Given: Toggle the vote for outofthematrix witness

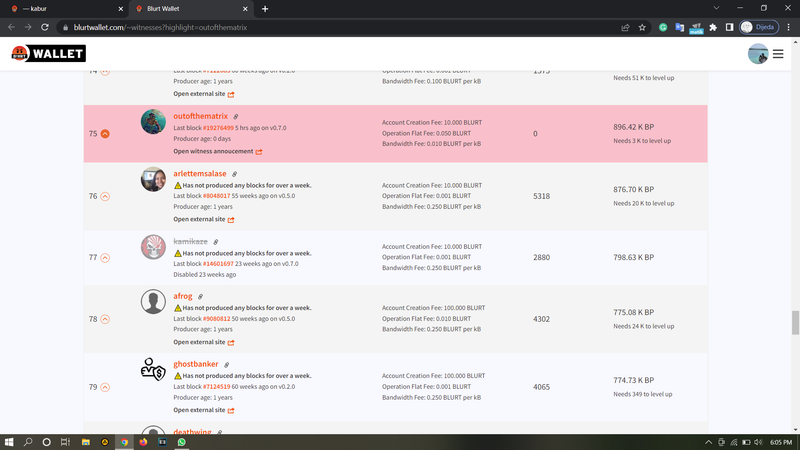Looking at the screenshot, I should pyautogui.click(x=105, y=134).
